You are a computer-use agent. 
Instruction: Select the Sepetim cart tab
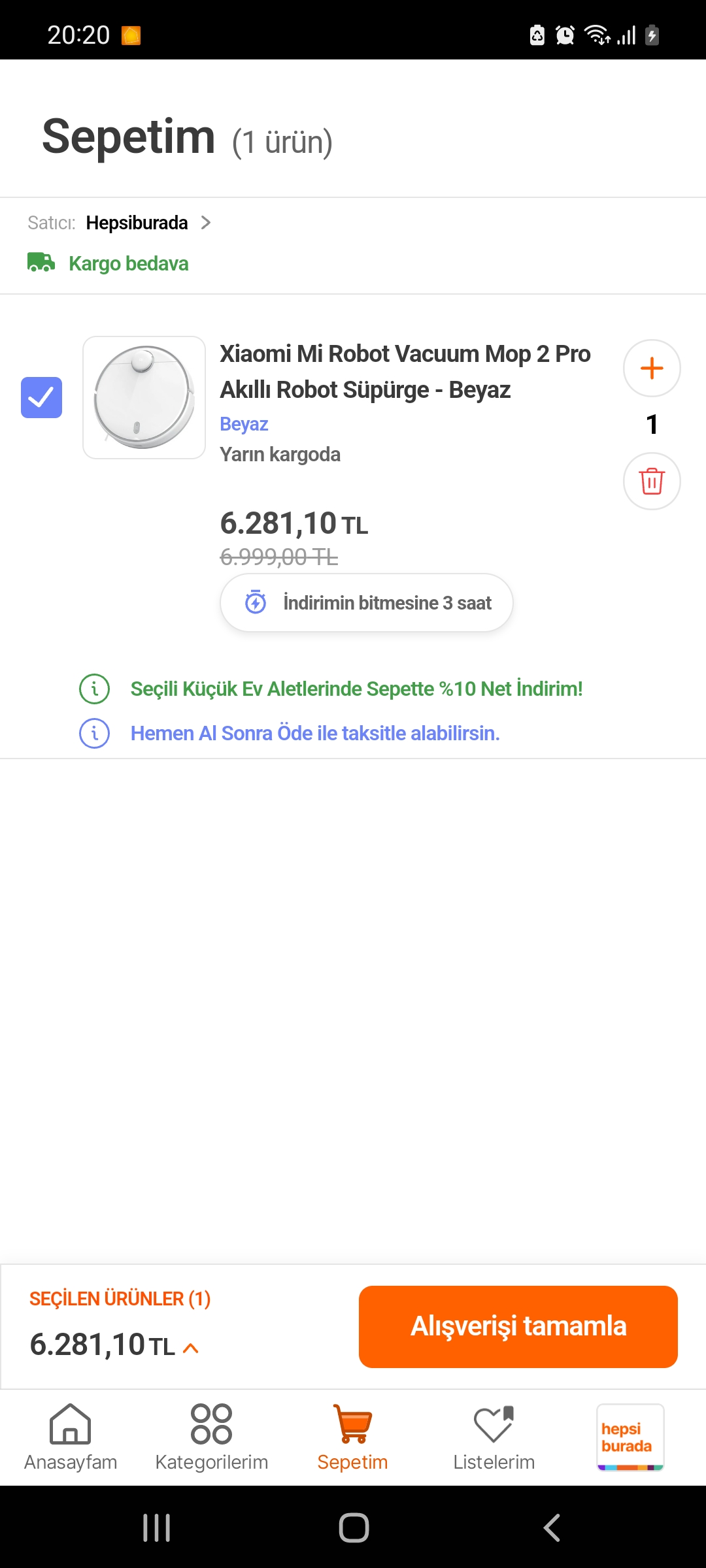pos(353,1437)
